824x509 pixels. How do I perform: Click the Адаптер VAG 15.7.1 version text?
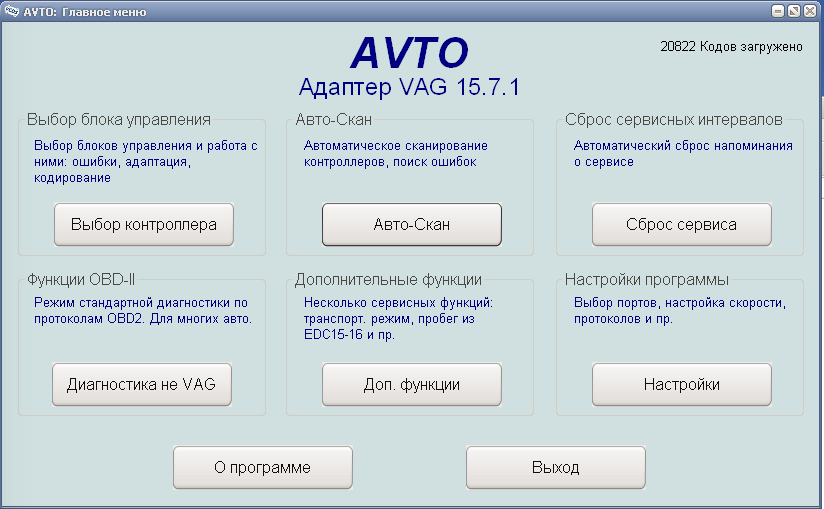409,86
